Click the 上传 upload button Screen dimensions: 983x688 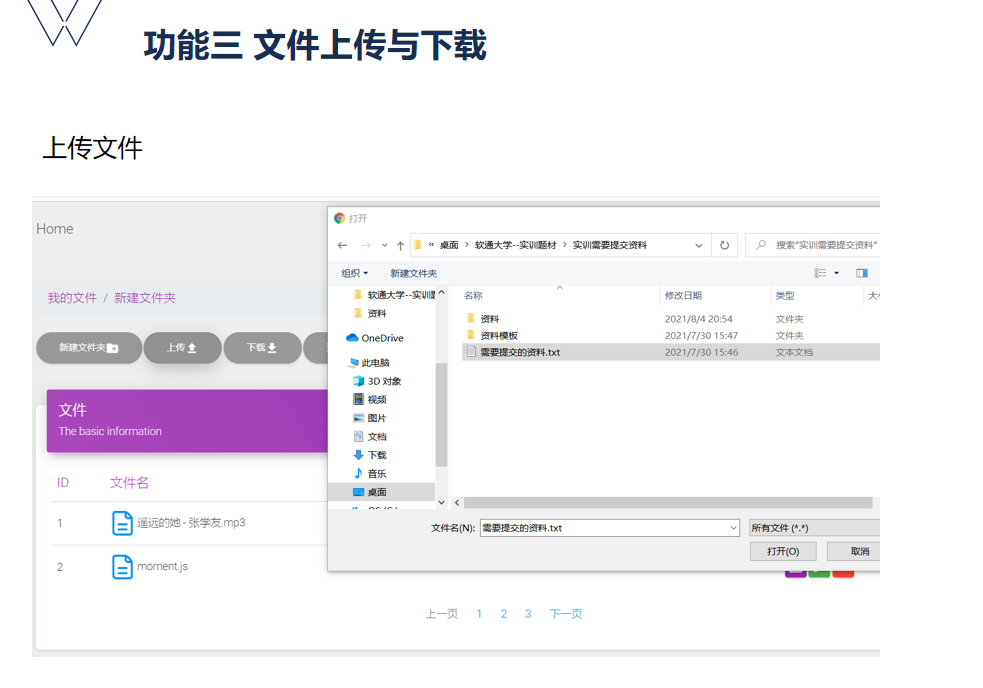click(x=182, y=347)
